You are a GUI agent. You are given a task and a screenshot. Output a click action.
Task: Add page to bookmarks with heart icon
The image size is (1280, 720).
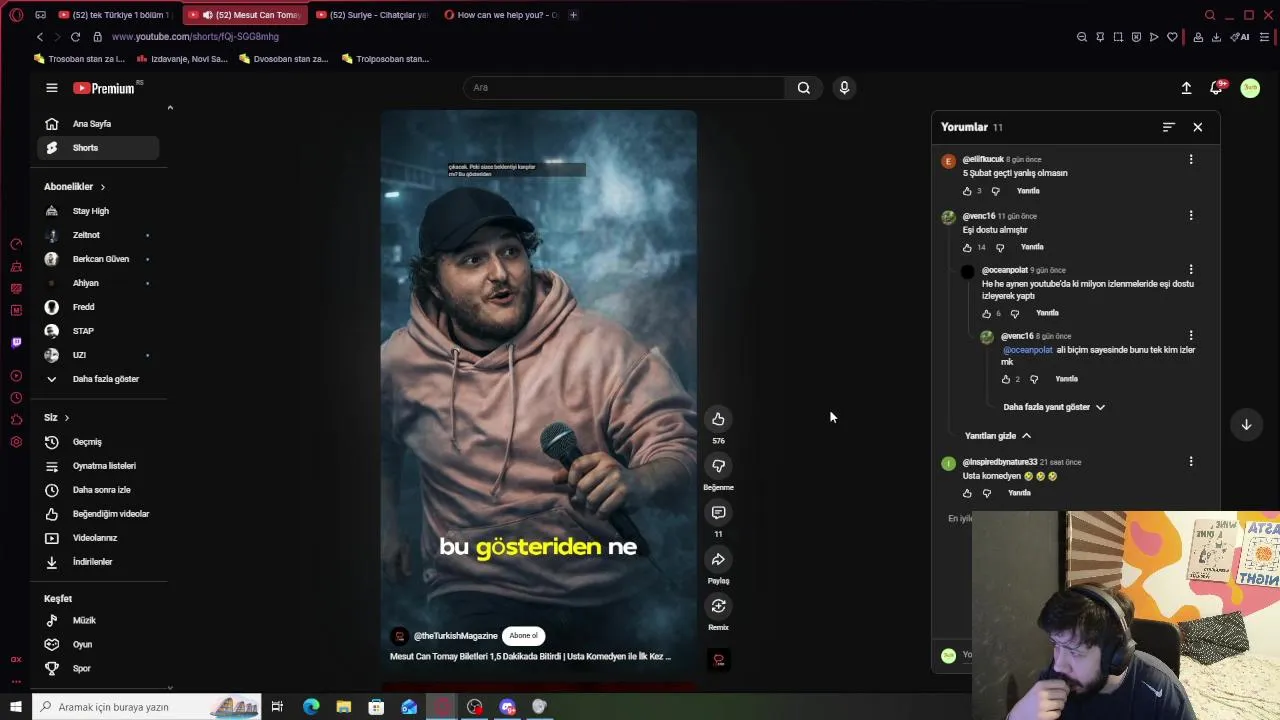click(x=1172, y=37)
